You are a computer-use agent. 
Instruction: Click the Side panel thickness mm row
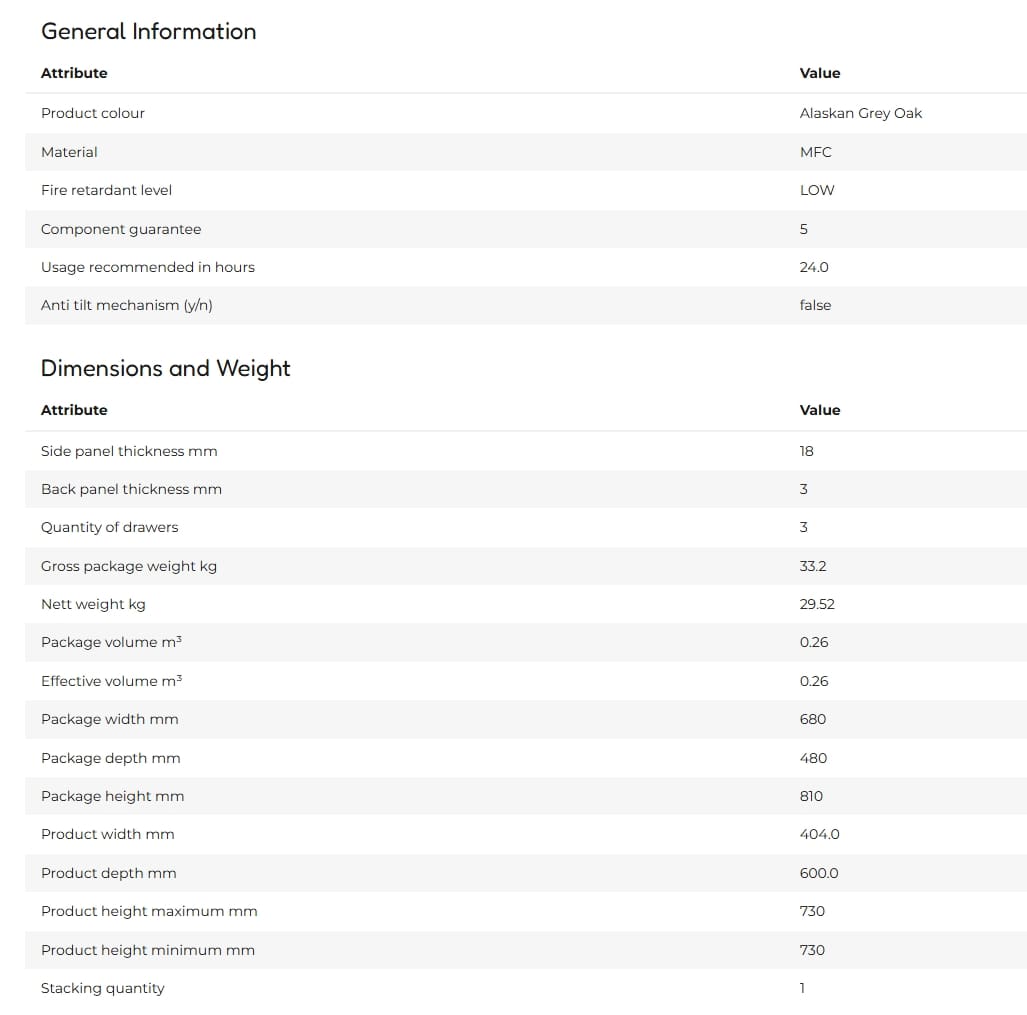click(x=526, y=451)
